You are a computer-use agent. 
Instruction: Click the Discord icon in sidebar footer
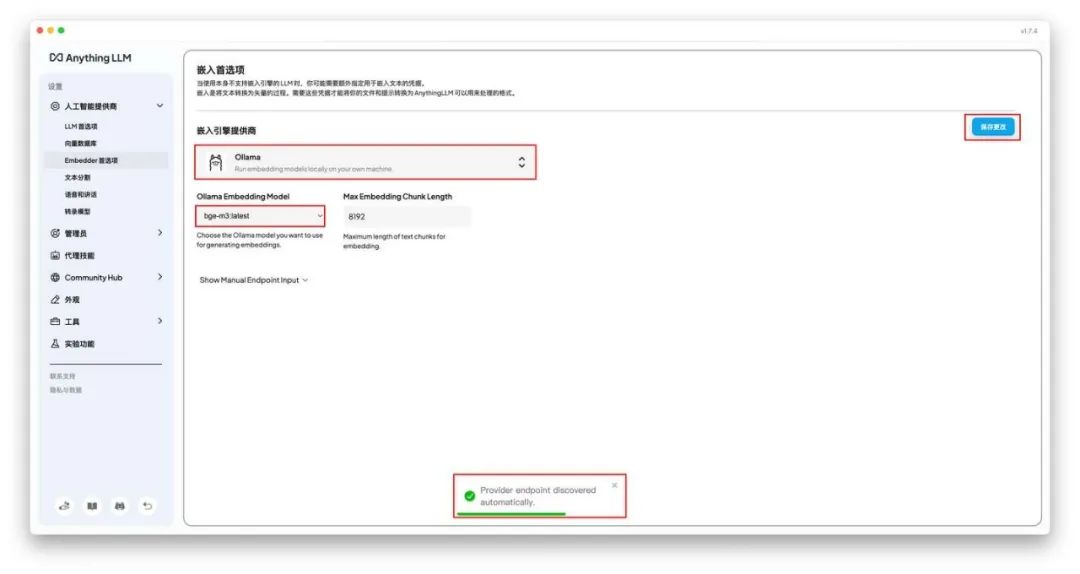click(119, 506)
